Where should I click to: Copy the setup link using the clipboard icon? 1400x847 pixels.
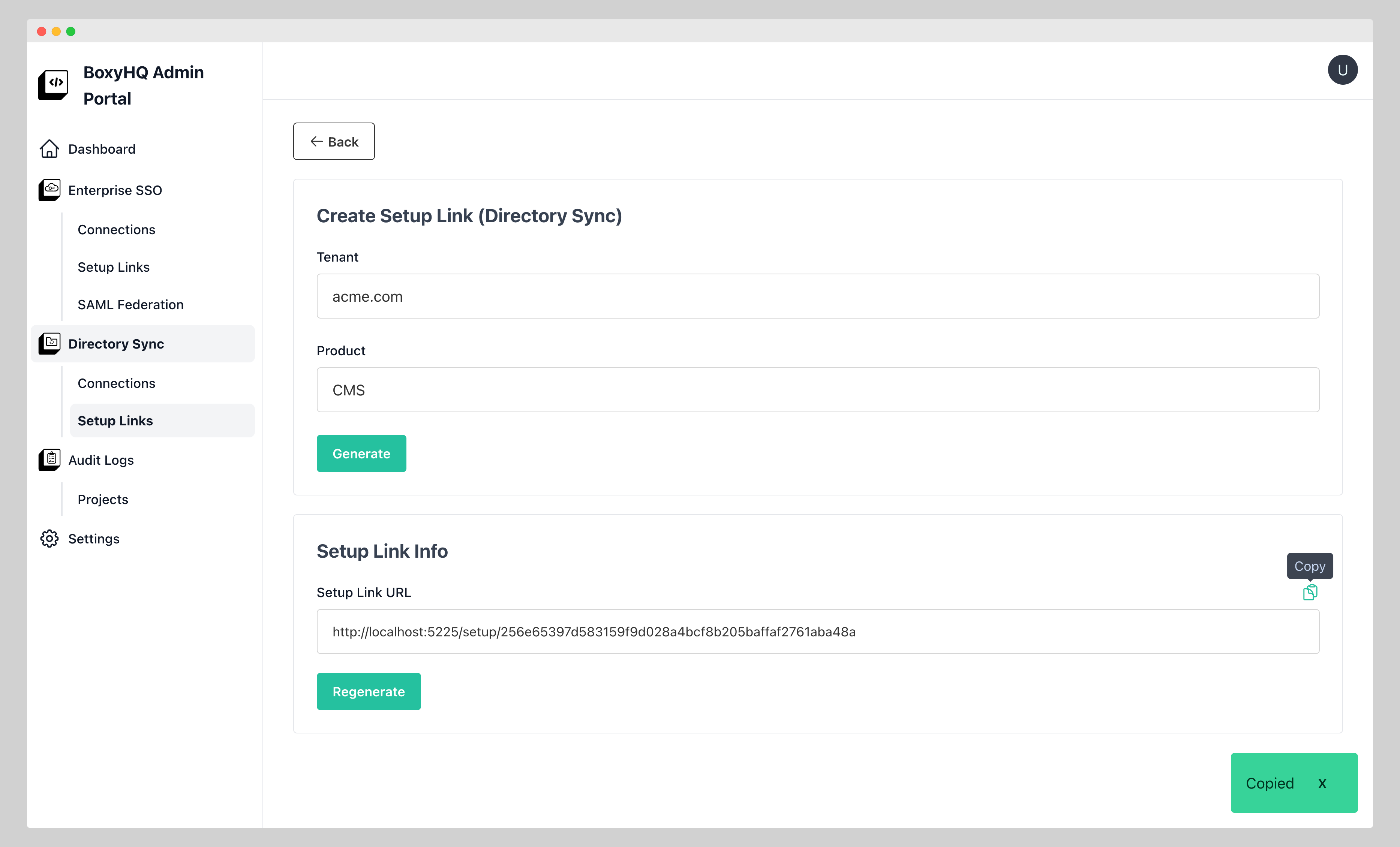click(1310, 593)
